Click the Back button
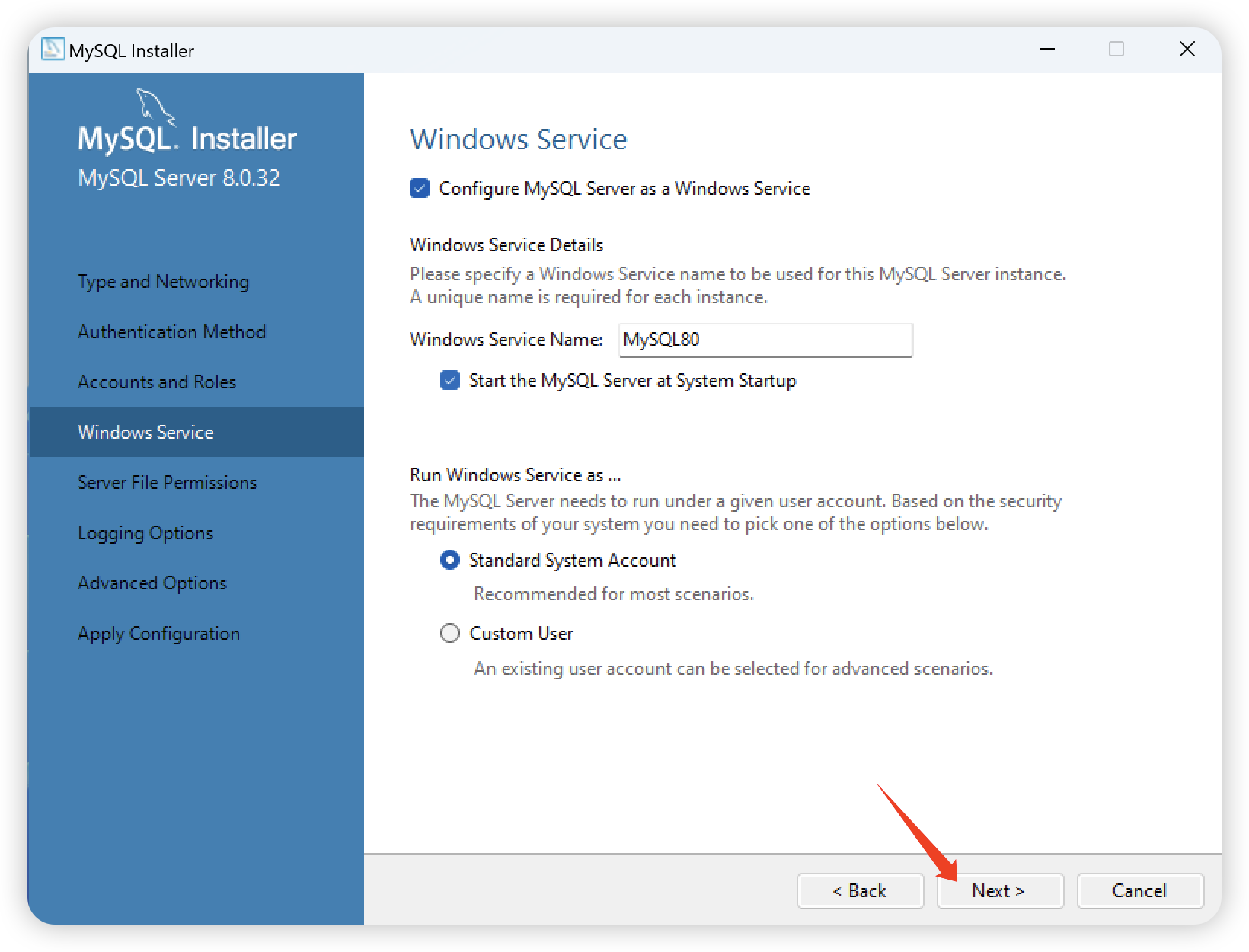Screen dimensions: 1249x952 coord(860,890)
